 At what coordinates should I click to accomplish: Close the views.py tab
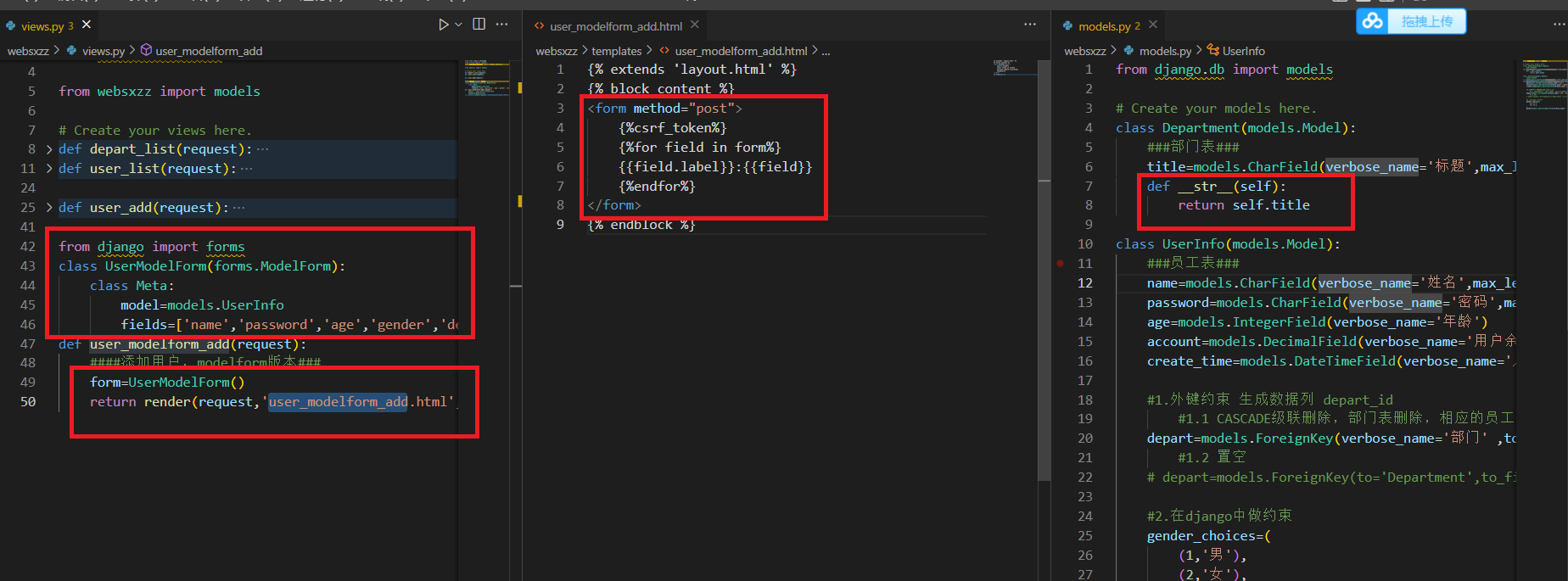pyautogui.click(x=87, y=25)
